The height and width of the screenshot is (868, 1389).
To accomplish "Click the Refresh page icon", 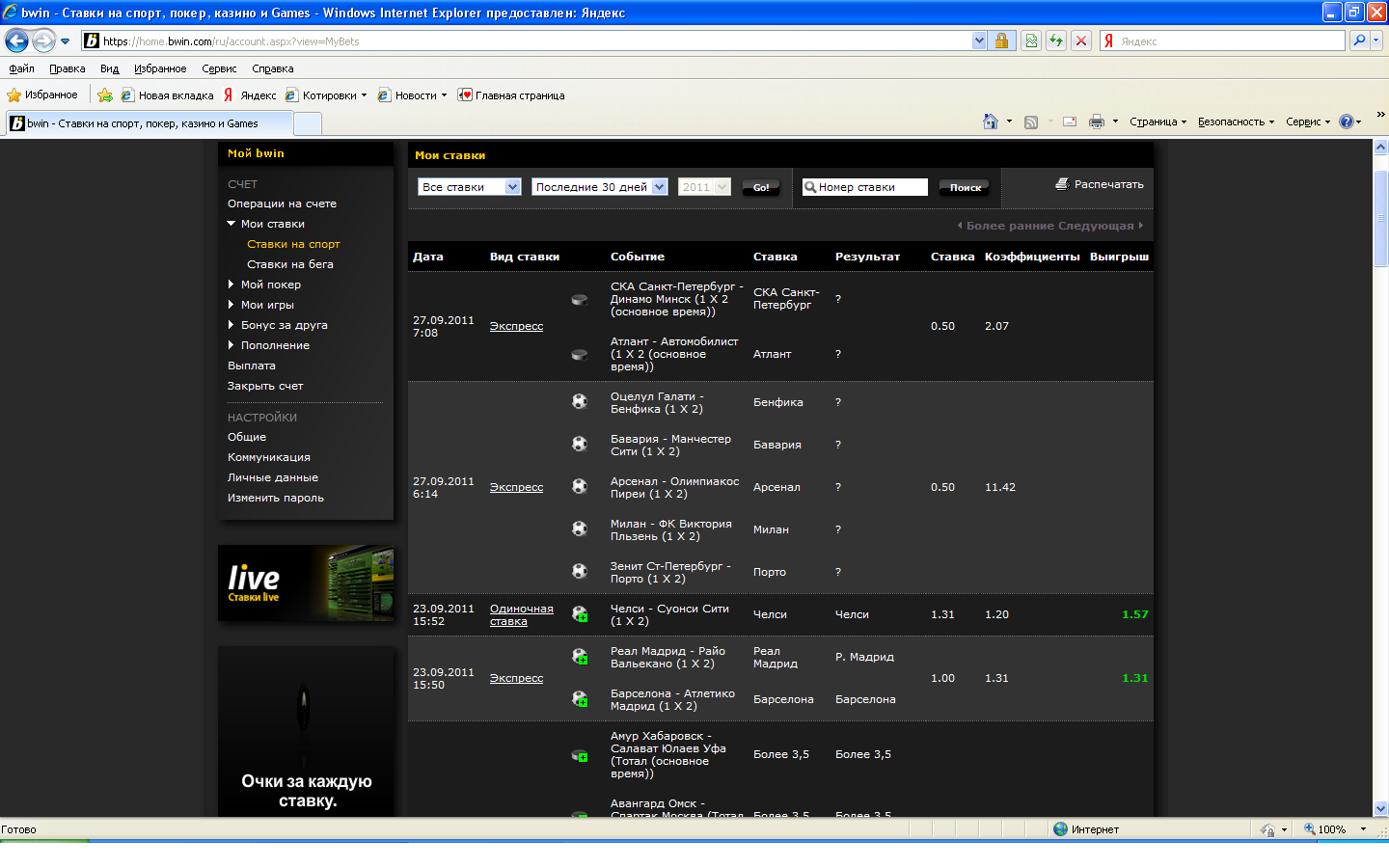I will tap(1056, 41).
